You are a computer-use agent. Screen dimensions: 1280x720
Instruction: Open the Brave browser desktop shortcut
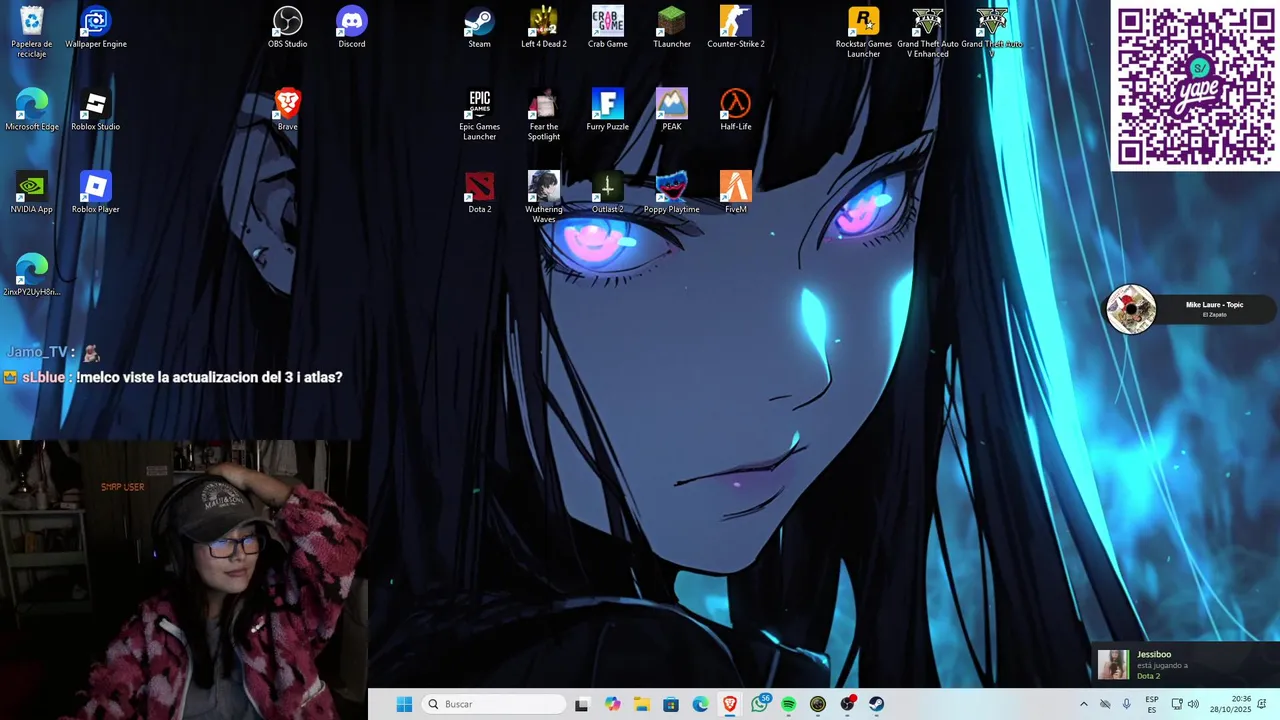pos(288,110)
